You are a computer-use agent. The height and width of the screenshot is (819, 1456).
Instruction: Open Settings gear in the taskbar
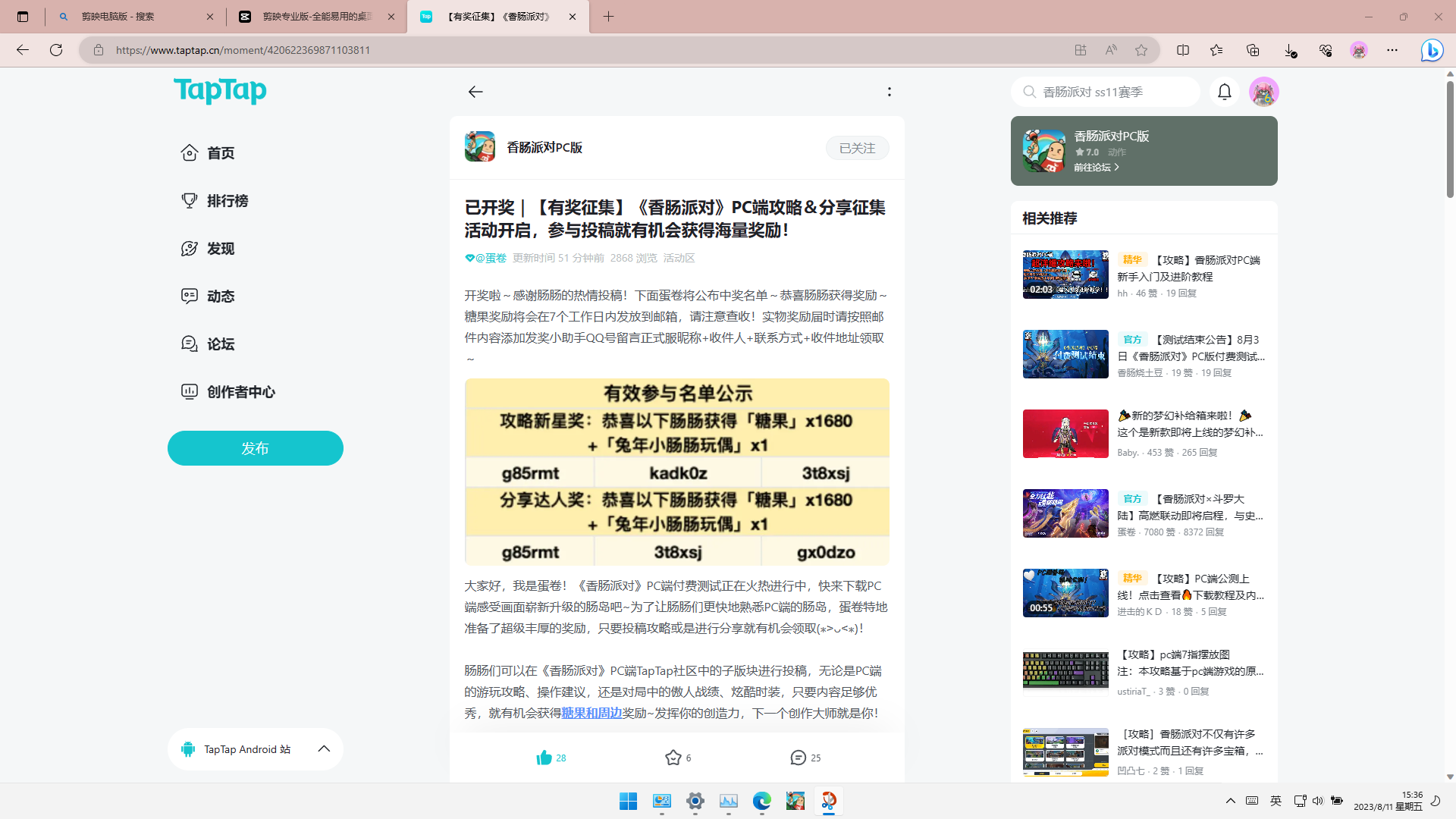(695, 801)
